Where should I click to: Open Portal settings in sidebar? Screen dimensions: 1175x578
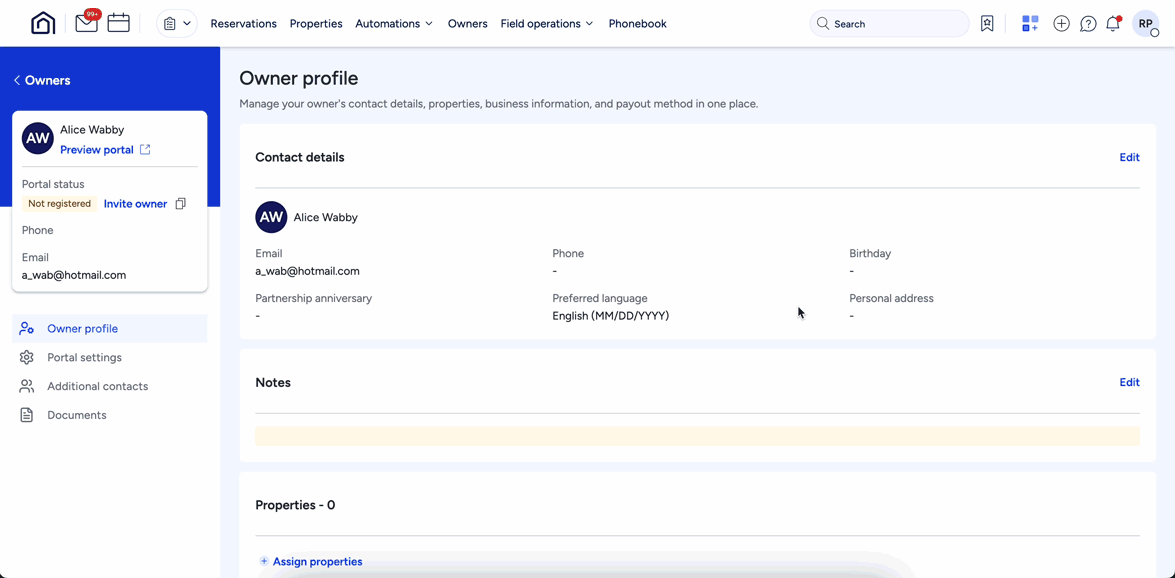tap(84, 357)
